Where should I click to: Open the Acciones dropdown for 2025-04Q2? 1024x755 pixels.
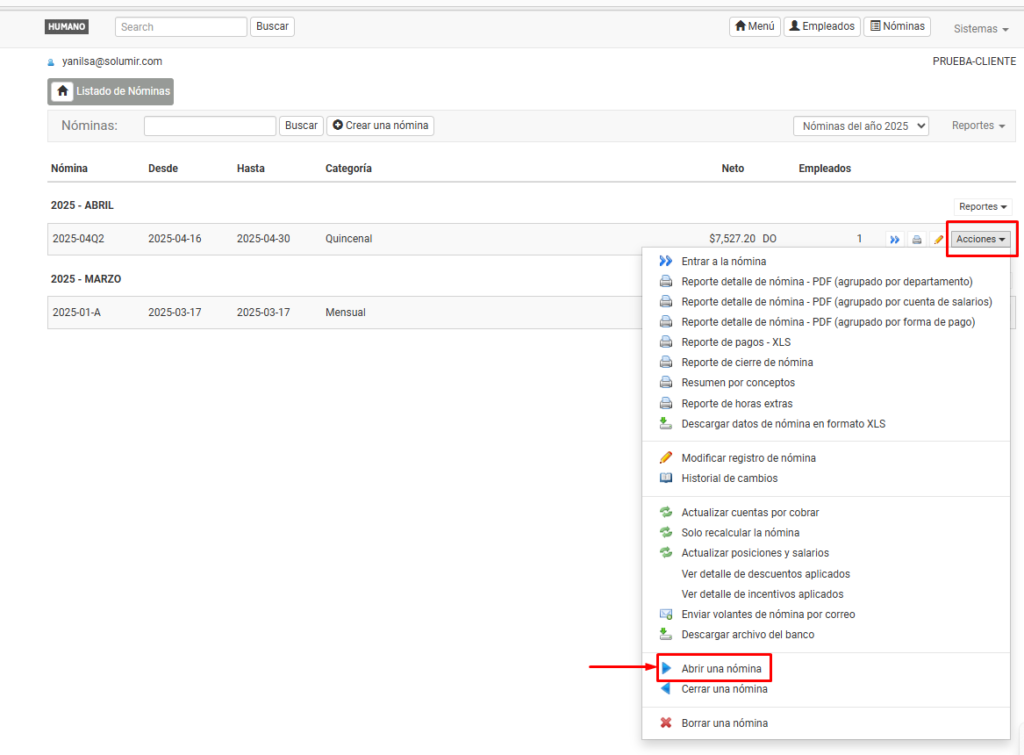[x=981, y=240]
